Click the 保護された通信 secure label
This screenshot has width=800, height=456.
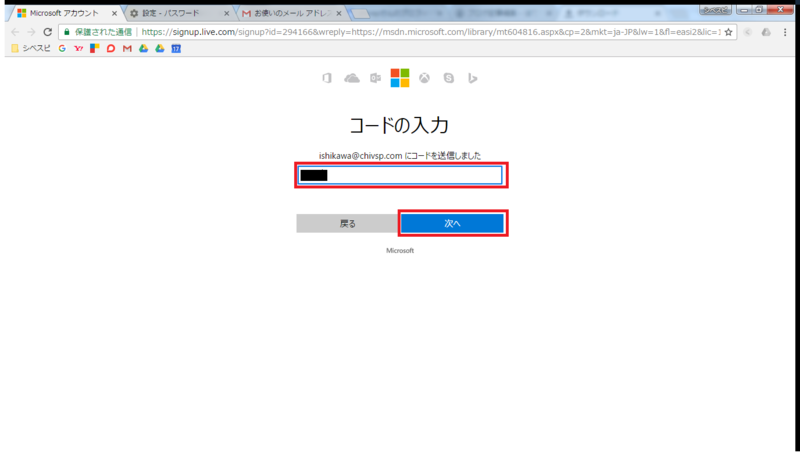[103, 32]
